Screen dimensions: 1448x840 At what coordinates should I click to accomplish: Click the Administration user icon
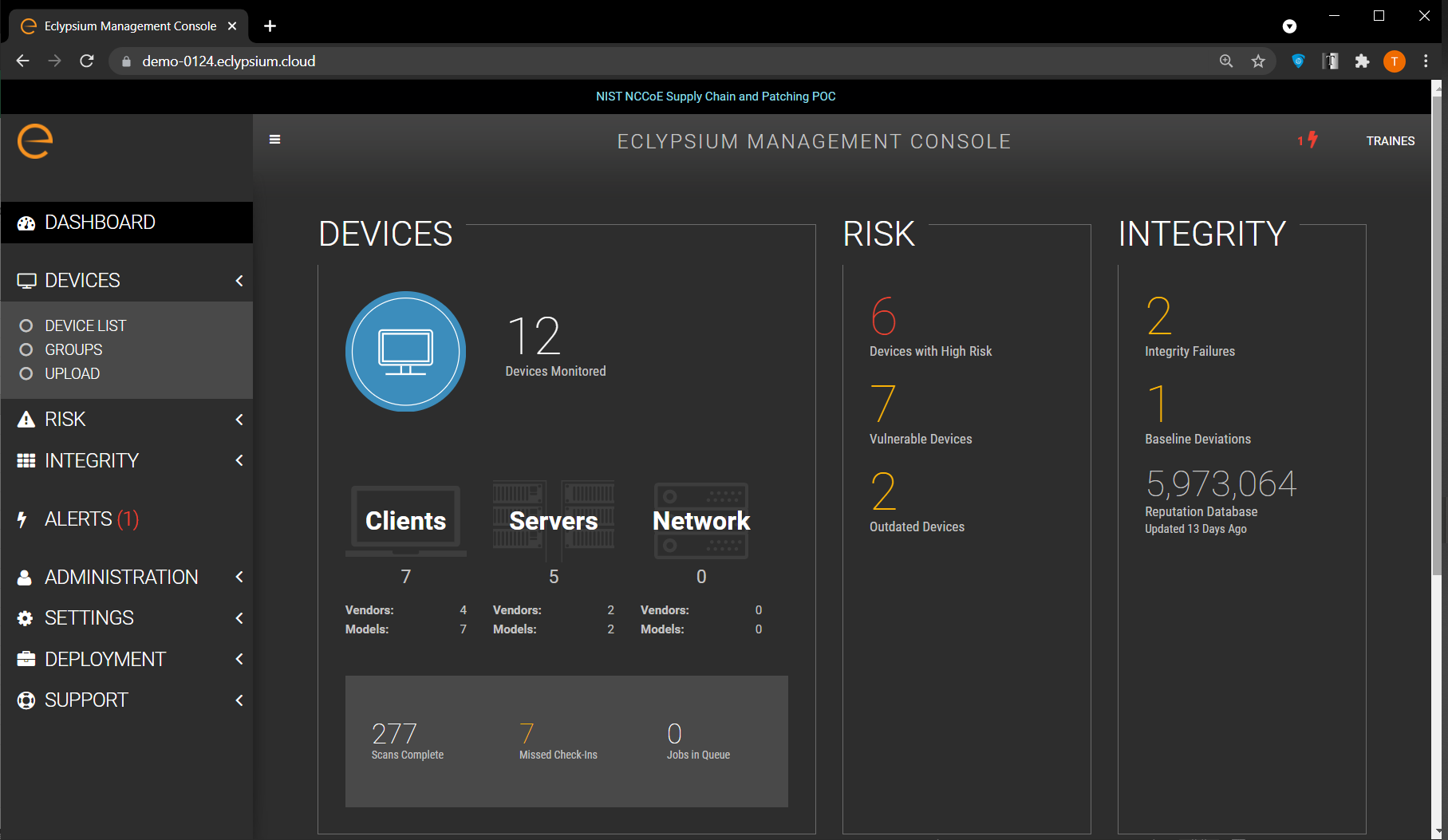[x=25, y=578]
